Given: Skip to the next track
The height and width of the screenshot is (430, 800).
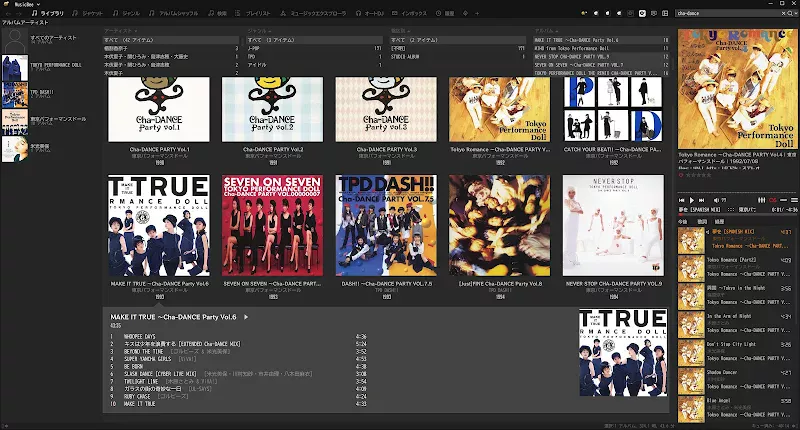Looking at the screenshot, I should (702, 200).
